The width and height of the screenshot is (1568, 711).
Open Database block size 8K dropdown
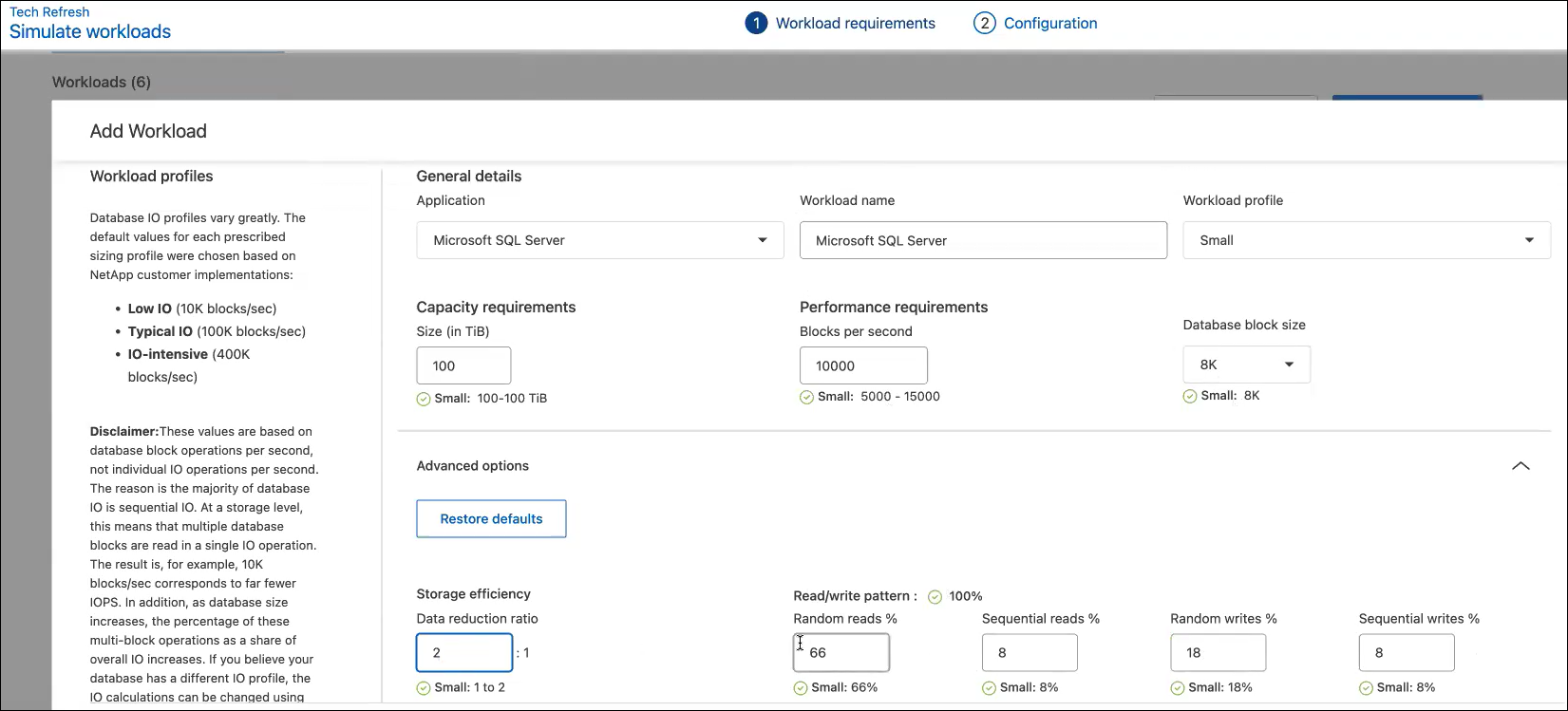coord(1246,365)
